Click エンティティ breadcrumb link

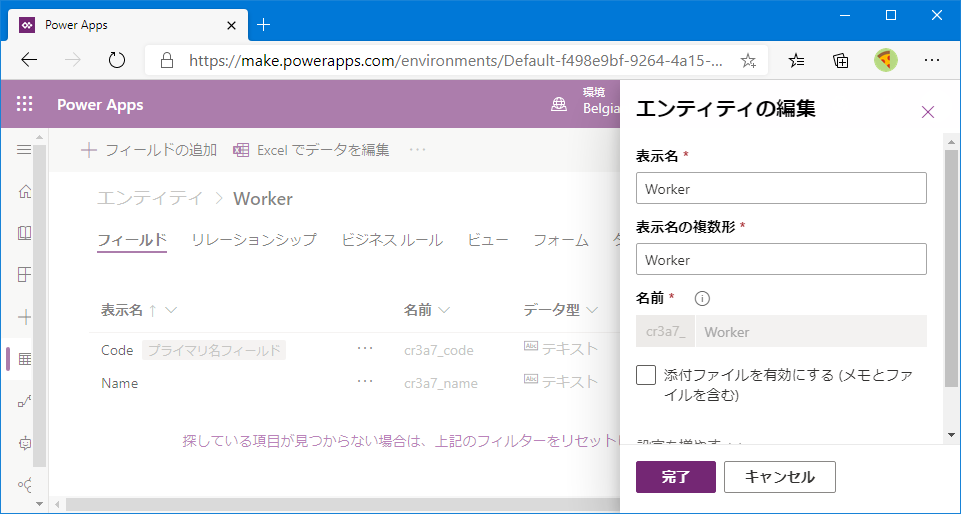point(150,198)
